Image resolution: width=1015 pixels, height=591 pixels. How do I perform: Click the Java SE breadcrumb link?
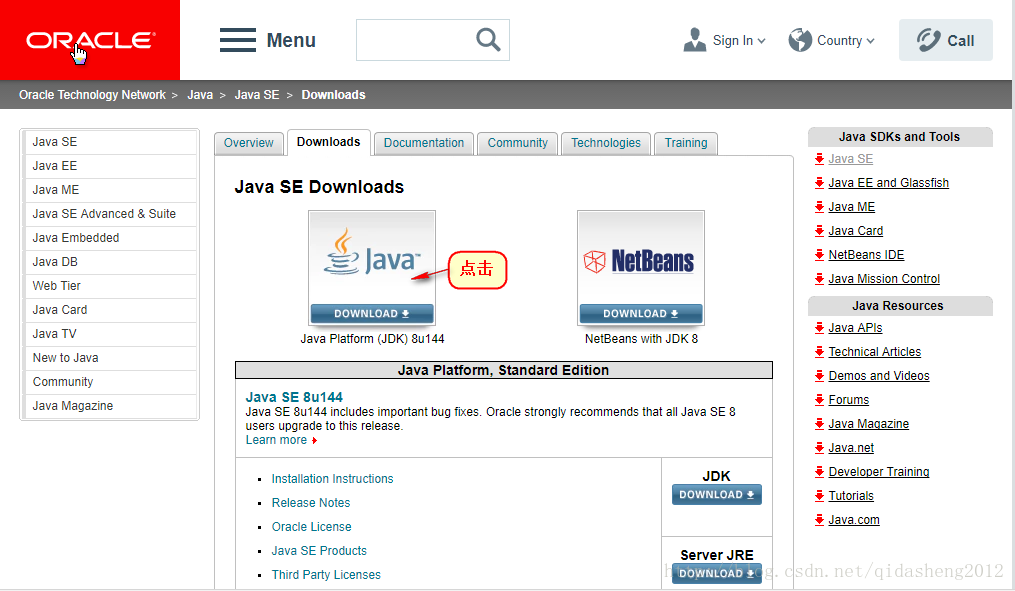coord(257,95)
